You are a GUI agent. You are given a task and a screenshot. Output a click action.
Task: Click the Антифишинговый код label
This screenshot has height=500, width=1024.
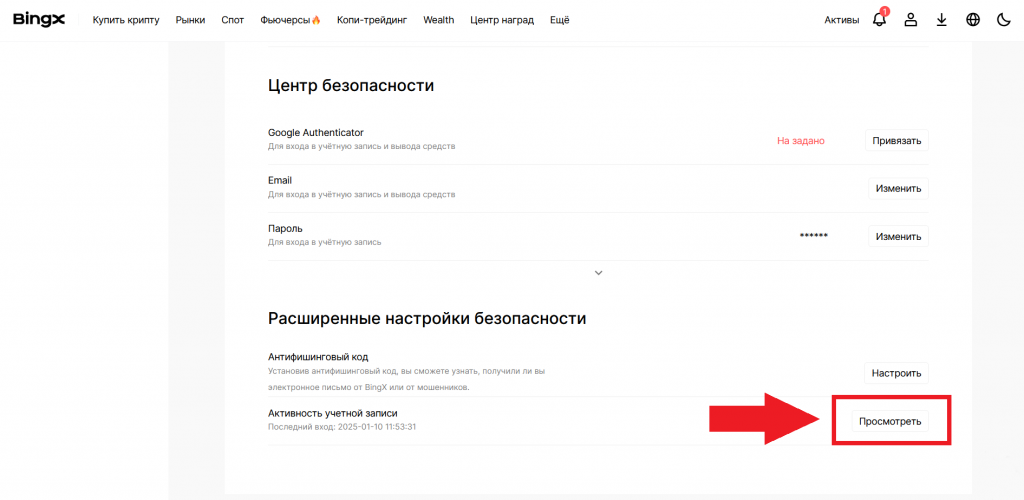coord(319,357)
